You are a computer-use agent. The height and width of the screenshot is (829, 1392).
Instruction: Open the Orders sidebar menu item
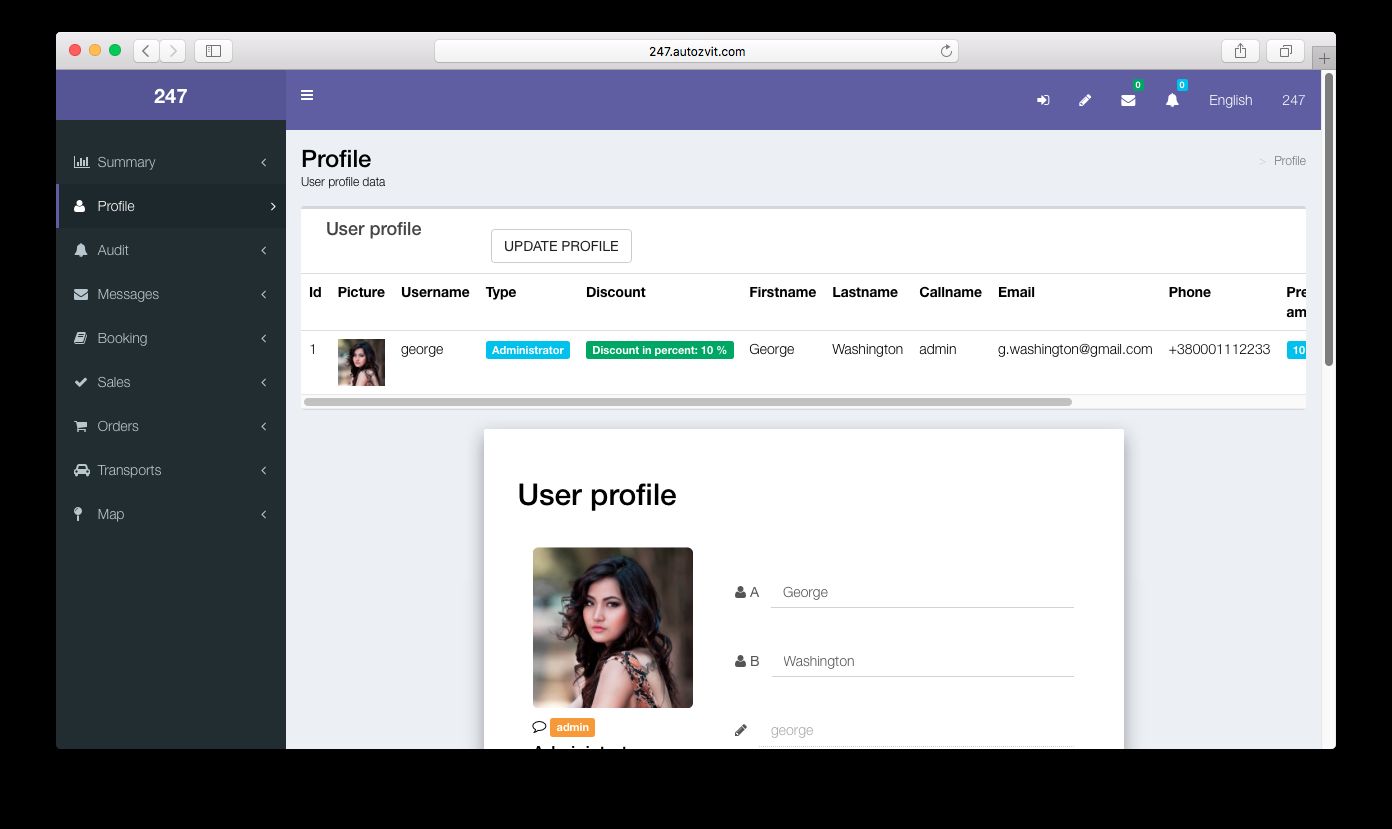click(171, 426)
